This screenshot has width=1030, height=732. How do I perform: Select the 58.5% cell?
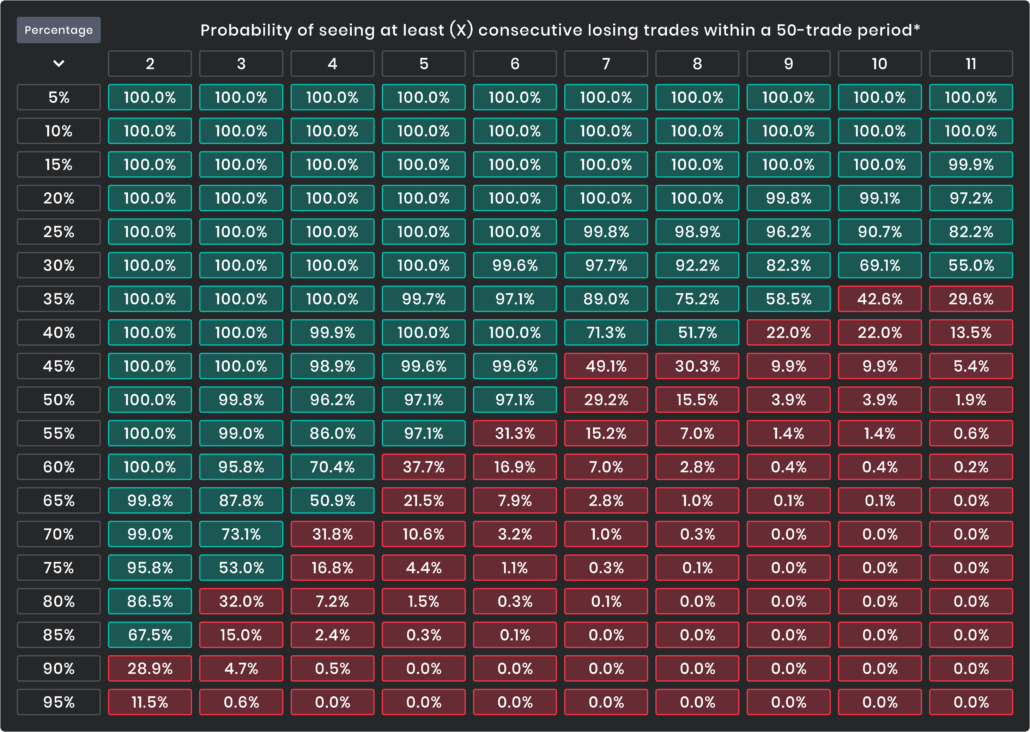[x=788, y=299]
